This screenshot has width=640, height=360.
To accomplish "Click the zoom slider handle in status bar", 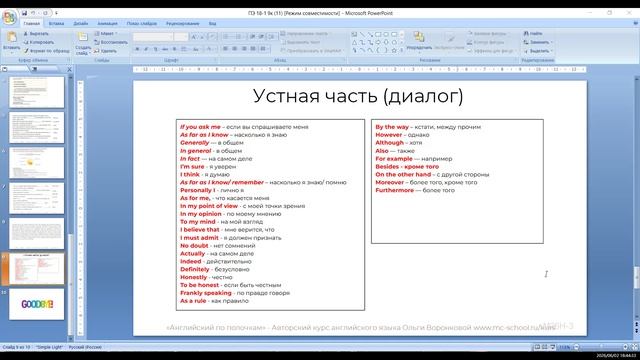I will tap(601, 347).
